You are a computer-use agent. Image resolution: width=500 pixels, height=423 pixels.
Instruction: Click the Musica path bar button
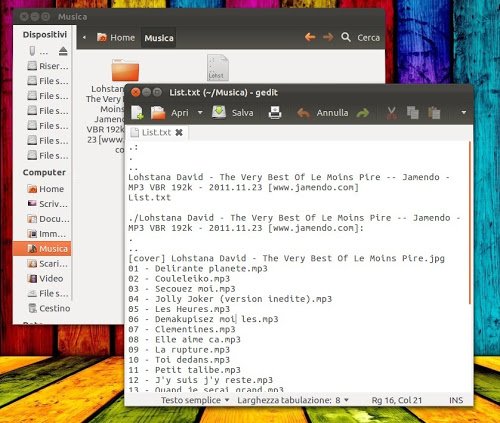(159, 38)
